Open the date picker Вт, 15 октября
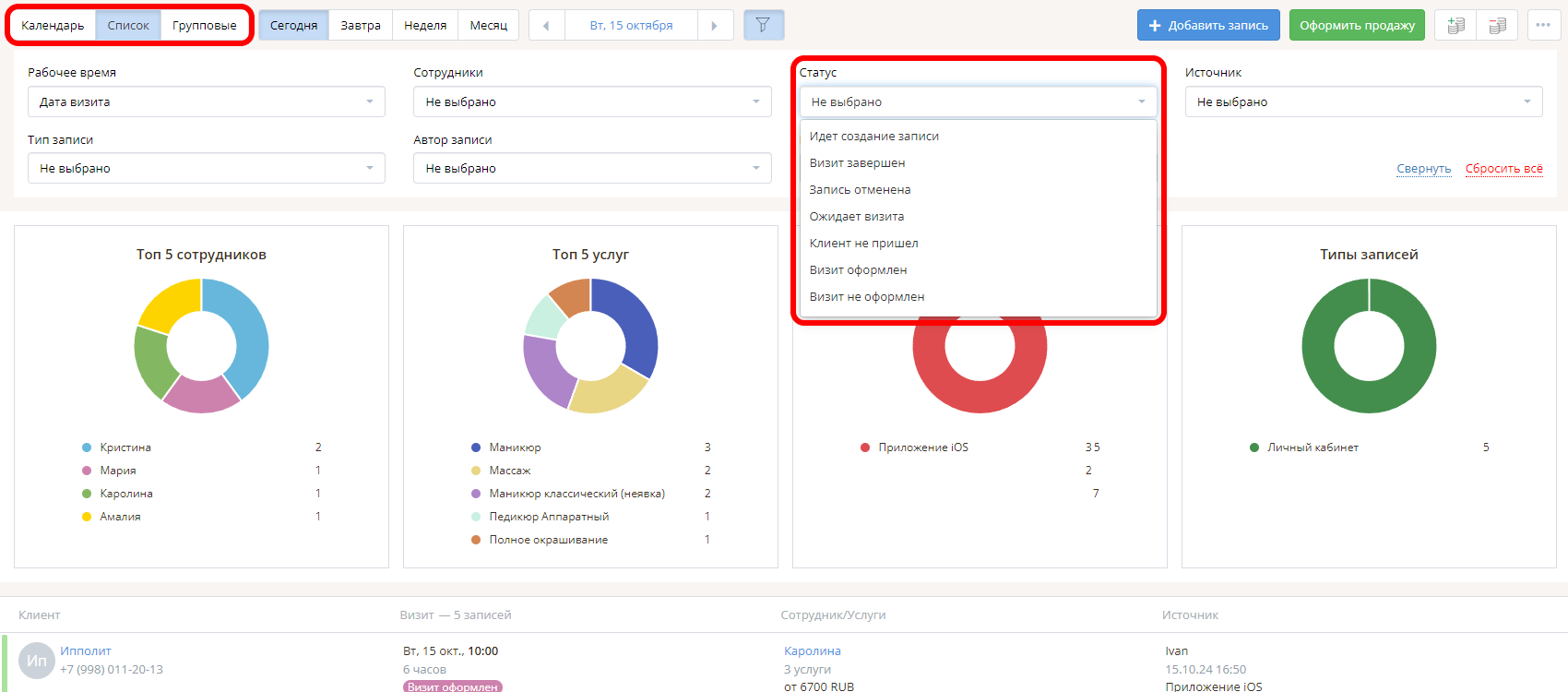 [631, 25]
